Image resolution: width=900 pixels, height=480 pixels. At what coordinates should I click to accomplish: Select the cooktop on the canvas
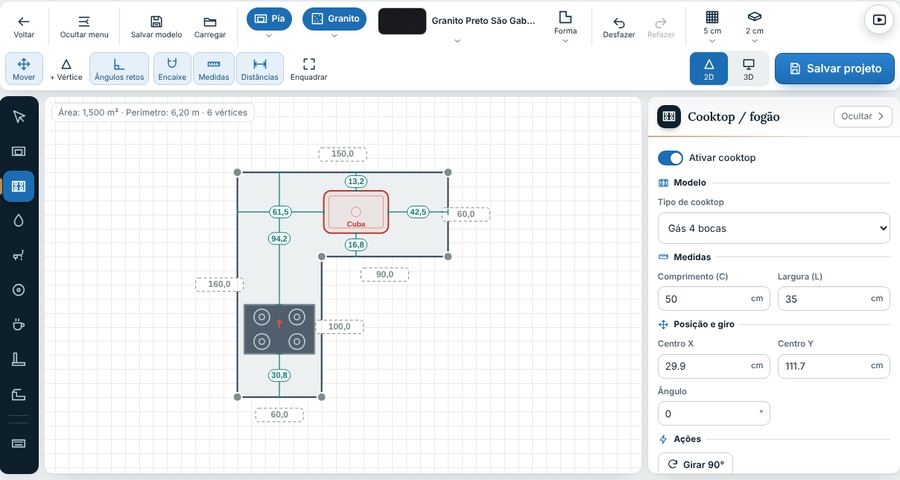[280, 329]
